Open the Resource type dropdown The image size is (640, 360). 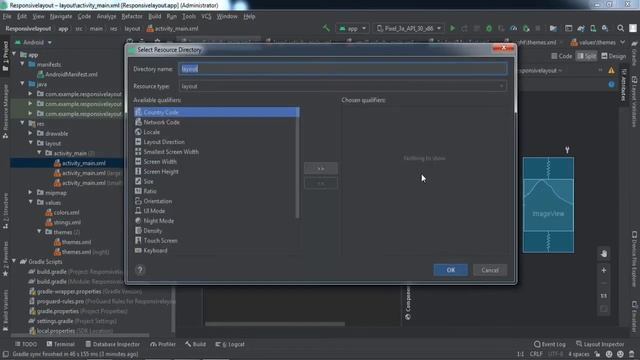click(x=342, y=86)
